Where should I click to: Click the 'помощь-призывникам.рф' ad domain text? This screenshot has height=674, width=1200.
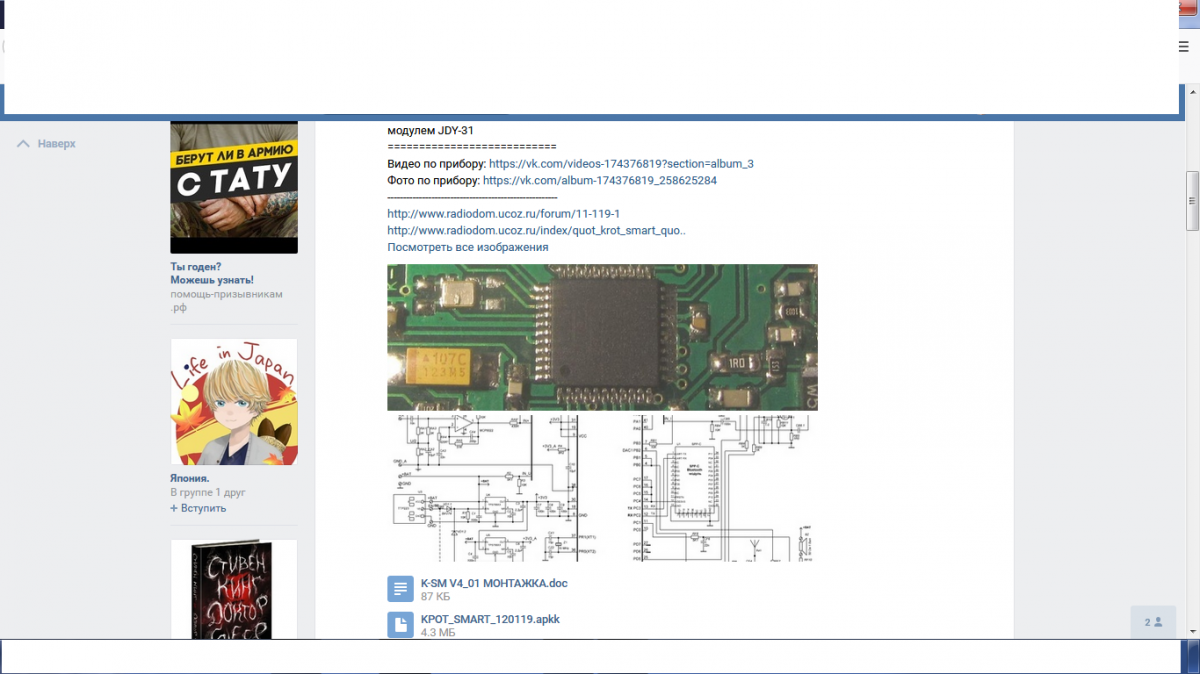[227, 301]
